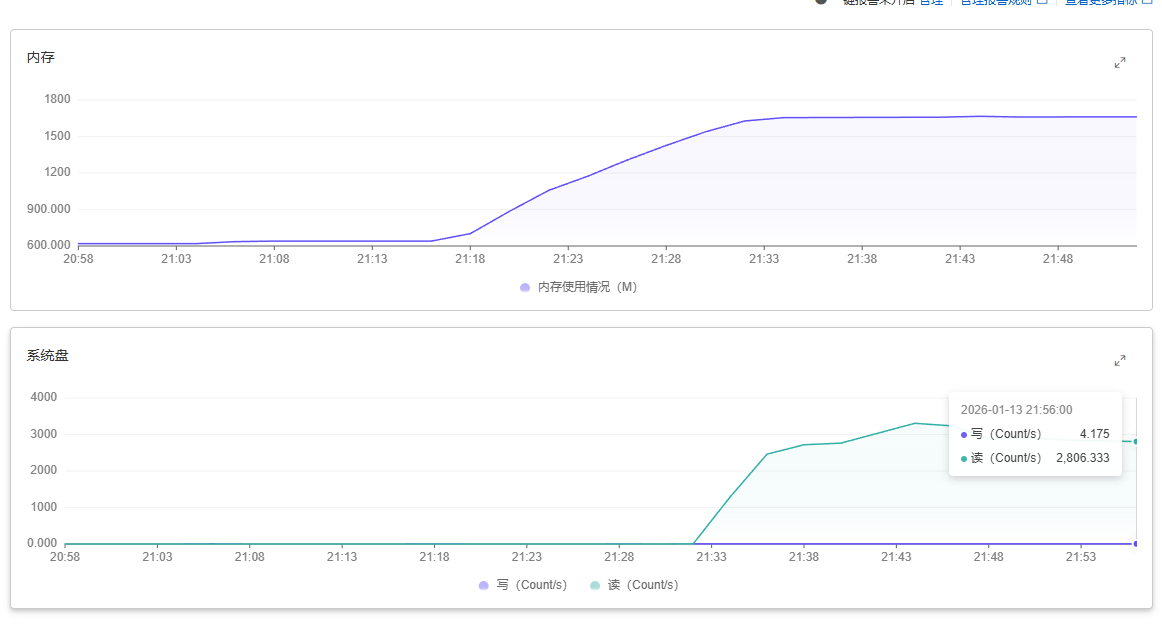The image size is (1162, 633).
Task: Open the 系统盘 chart in fullscreen
Action: point(1120,361)
